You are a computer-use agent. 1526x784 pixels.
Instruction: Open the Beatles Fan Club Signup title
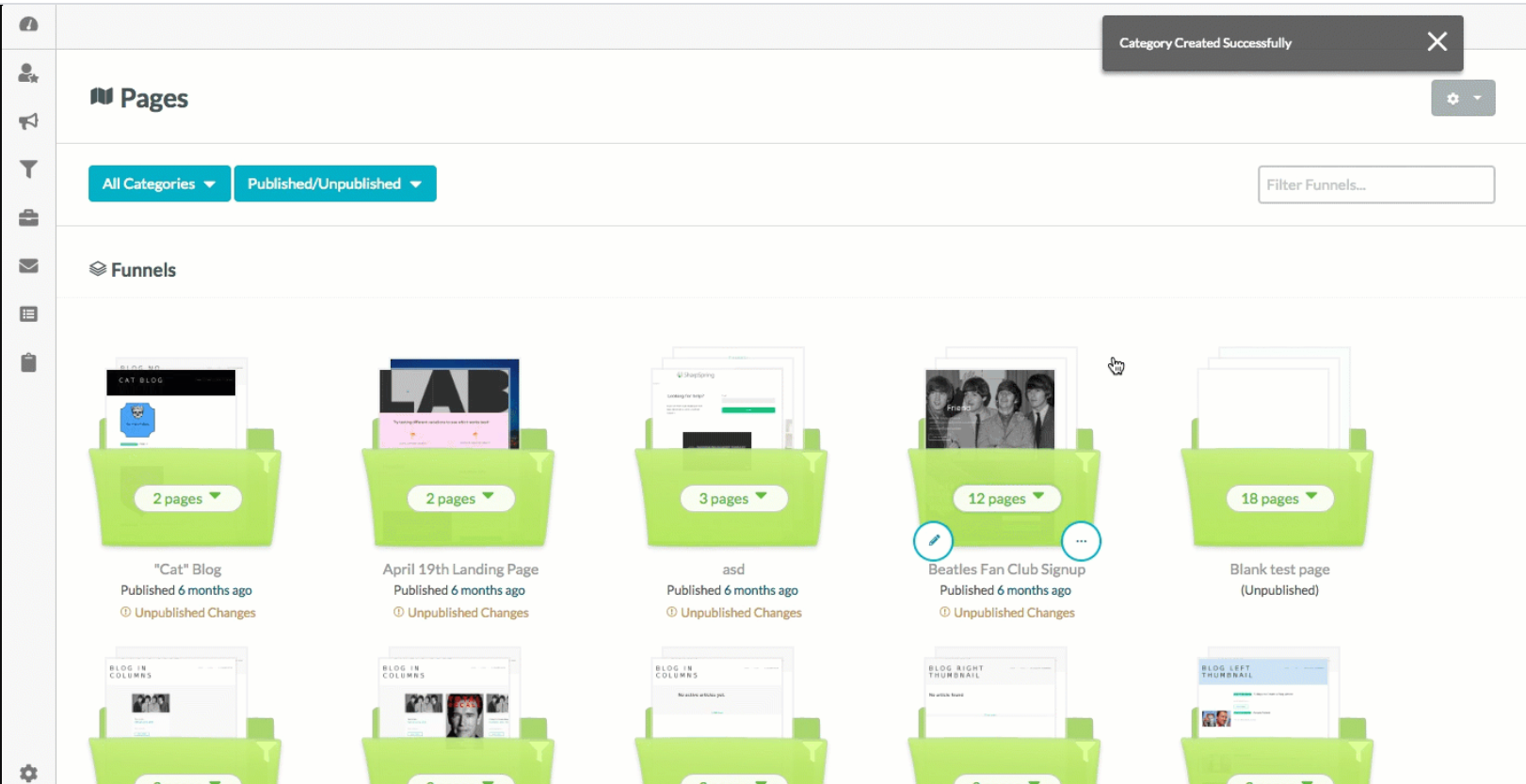pyautogui.click(x=1006, y=569)
